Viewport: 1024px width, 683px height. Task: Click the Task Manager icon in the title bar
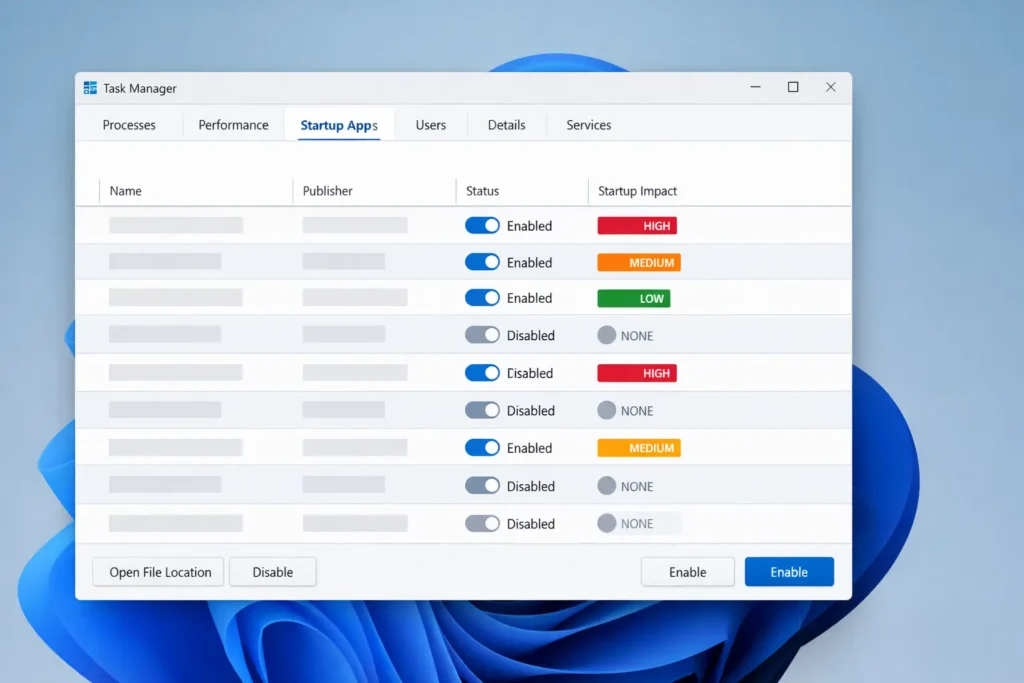(x=89, y=88)
